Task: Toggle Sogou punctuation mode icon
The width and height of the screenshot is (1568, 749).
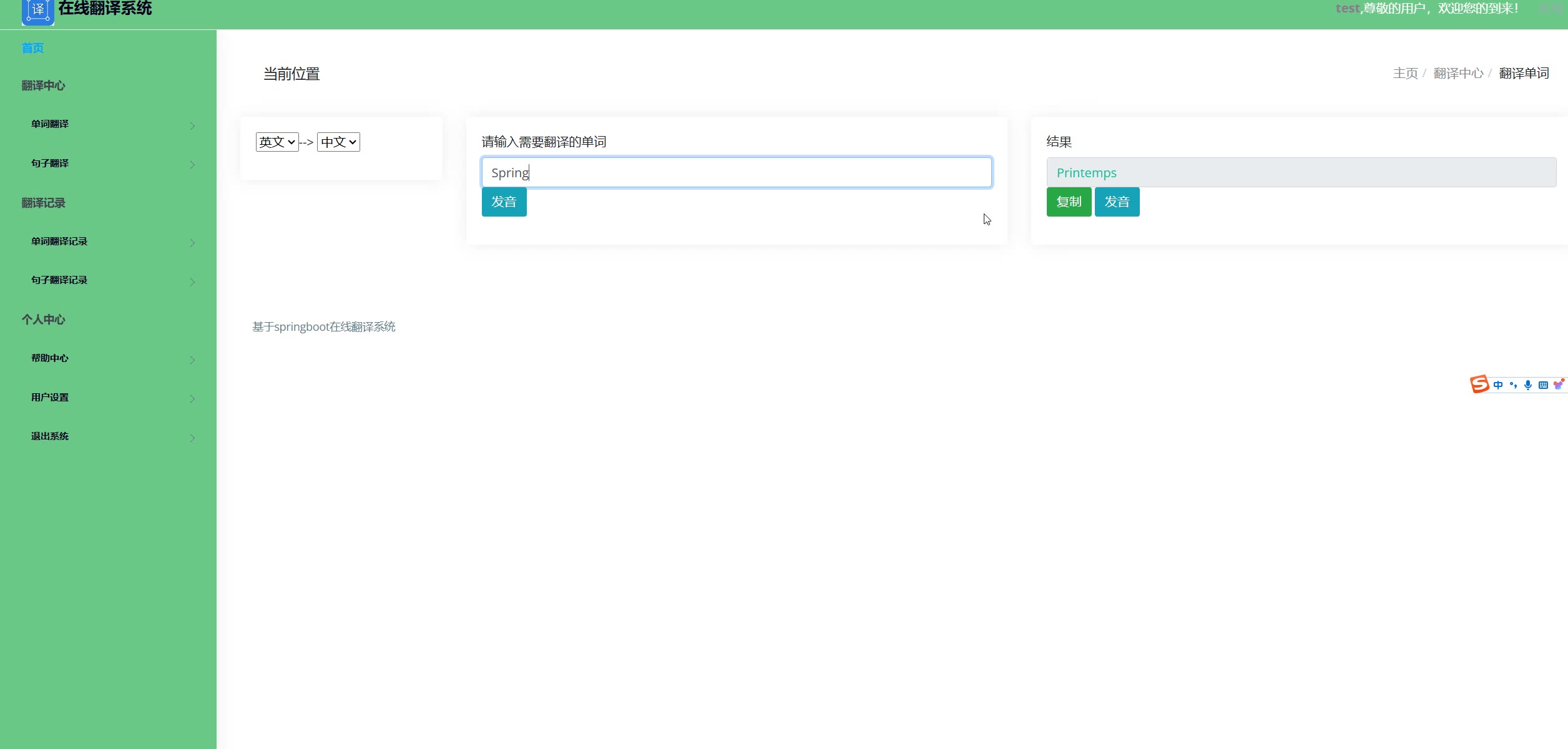Action: tap(1513, 385)
